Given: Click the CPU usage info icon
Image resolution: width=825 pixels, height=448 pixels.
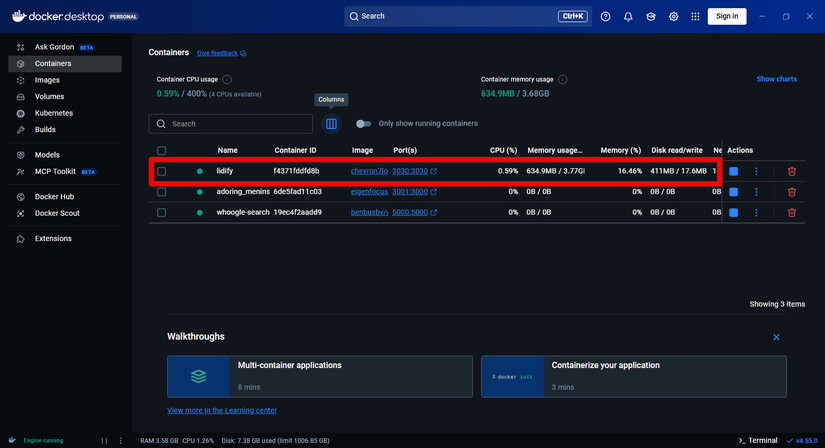Looking at the screenshot, I should 227,79.
